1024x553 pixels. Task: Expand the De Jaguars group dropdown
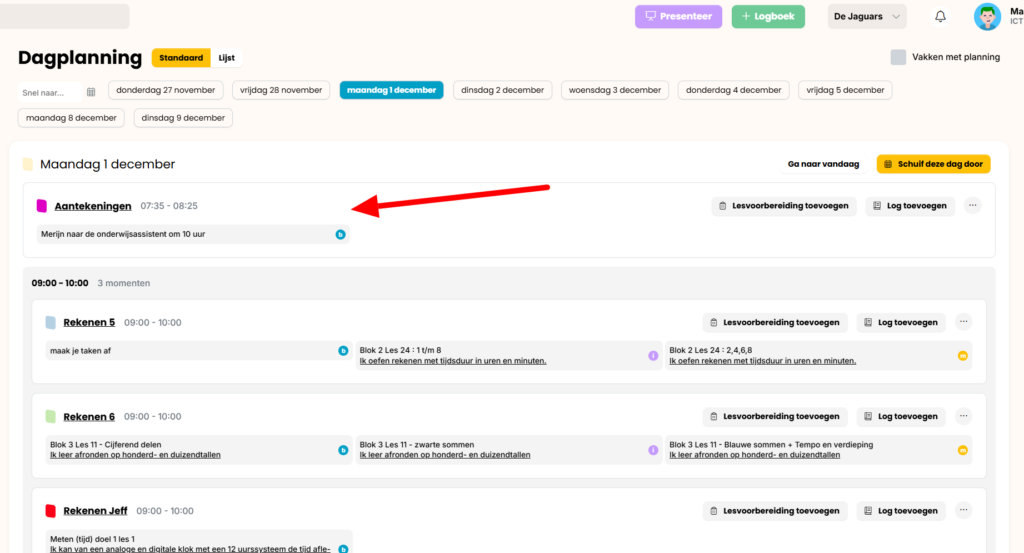click(866, 17)
